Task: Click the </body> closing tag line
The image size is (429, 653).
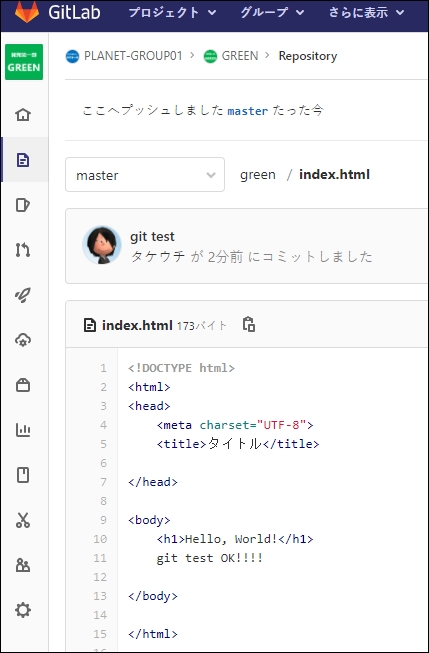Action: 153,596
